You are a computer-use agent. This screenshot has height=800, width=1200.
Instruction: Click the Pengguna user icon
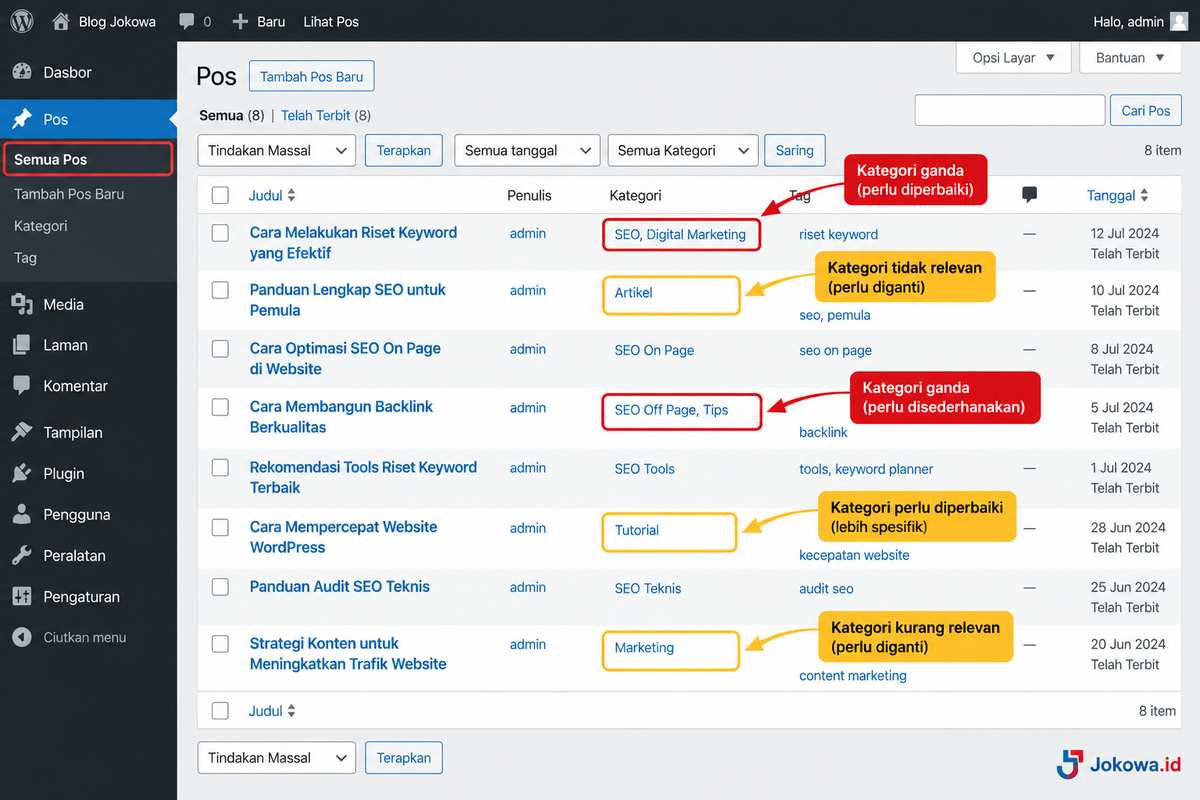(x=22, y=514)
